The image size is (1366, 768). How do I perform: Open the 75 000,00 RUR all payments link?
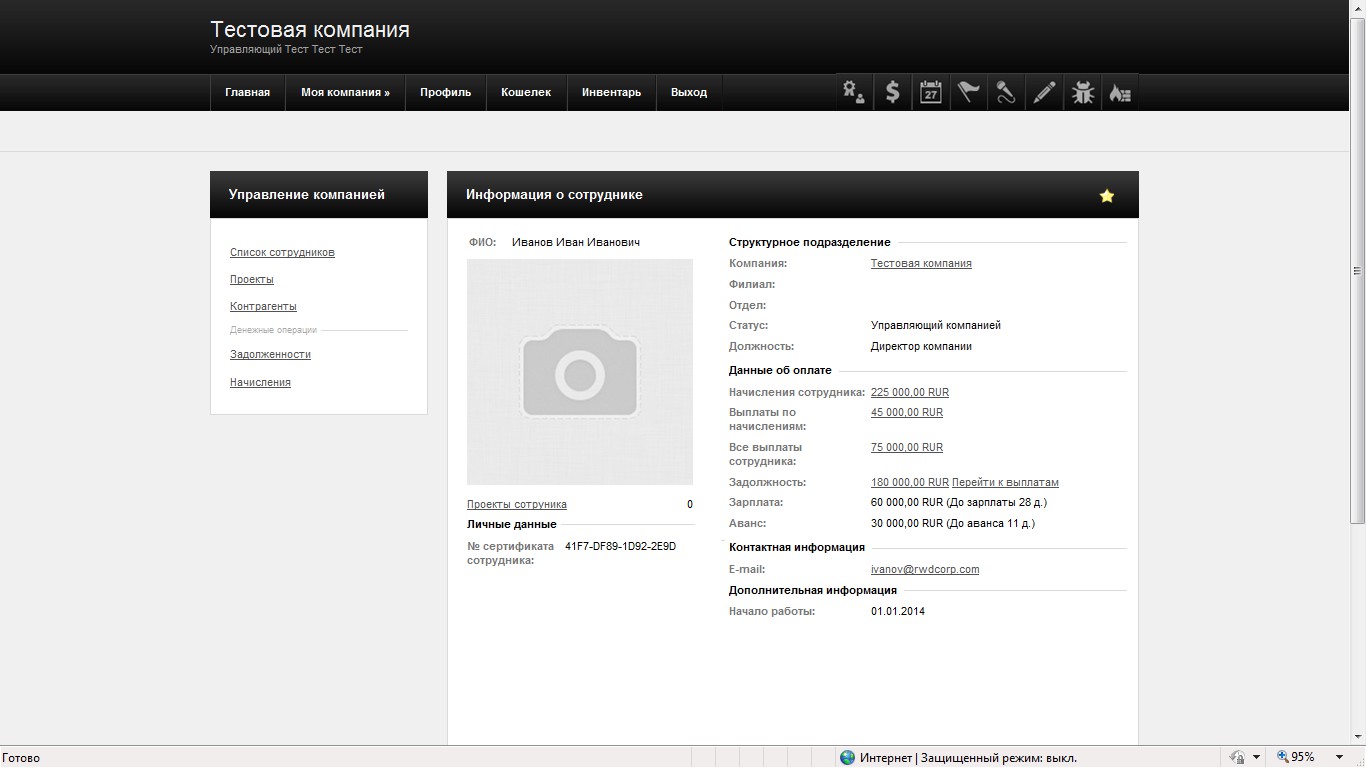[x=907, y=447]
